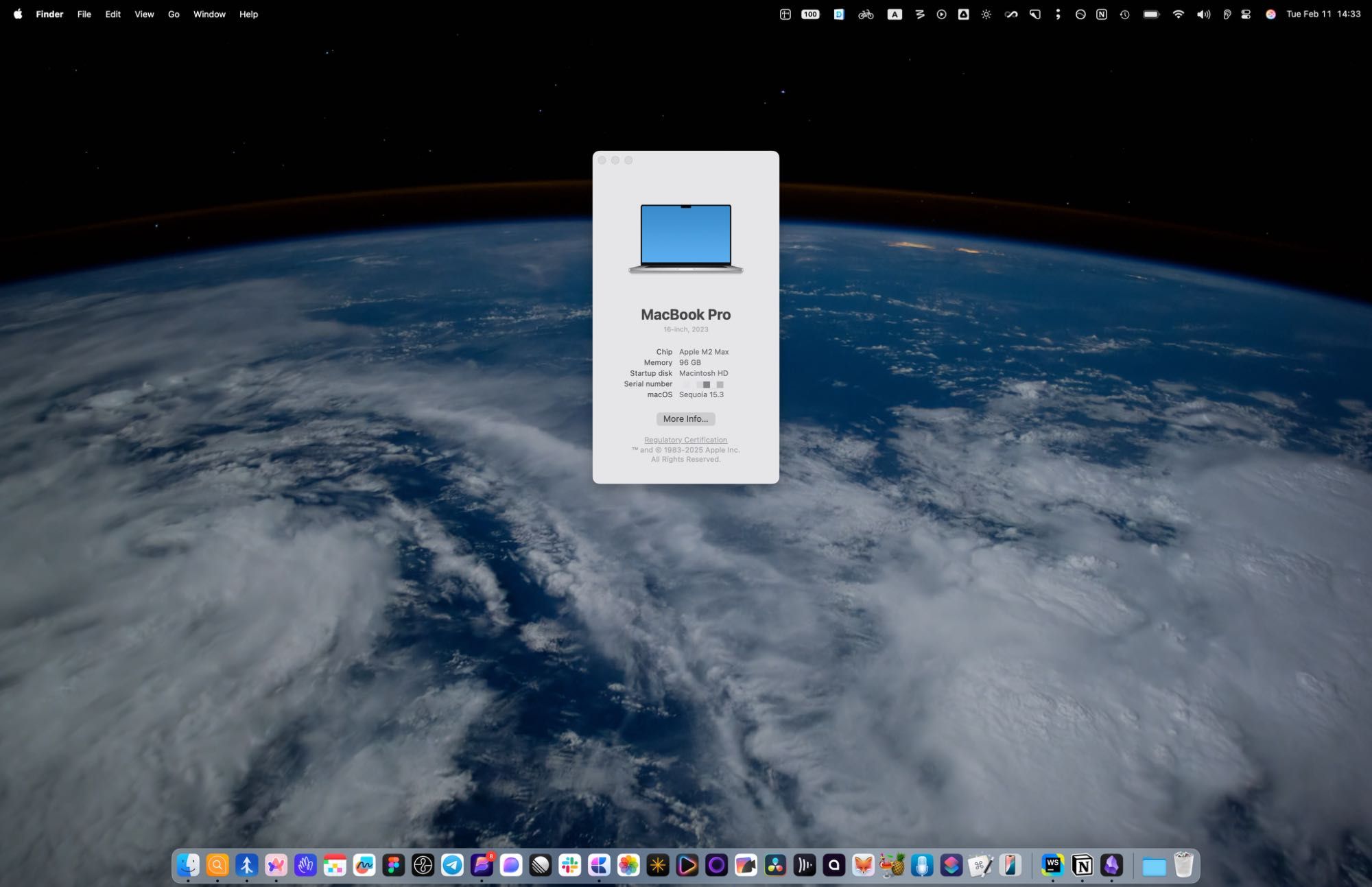Screen dimensions: 1372x887
Task: Open the blue folder stack in Dock
Action: (1154, 866)
